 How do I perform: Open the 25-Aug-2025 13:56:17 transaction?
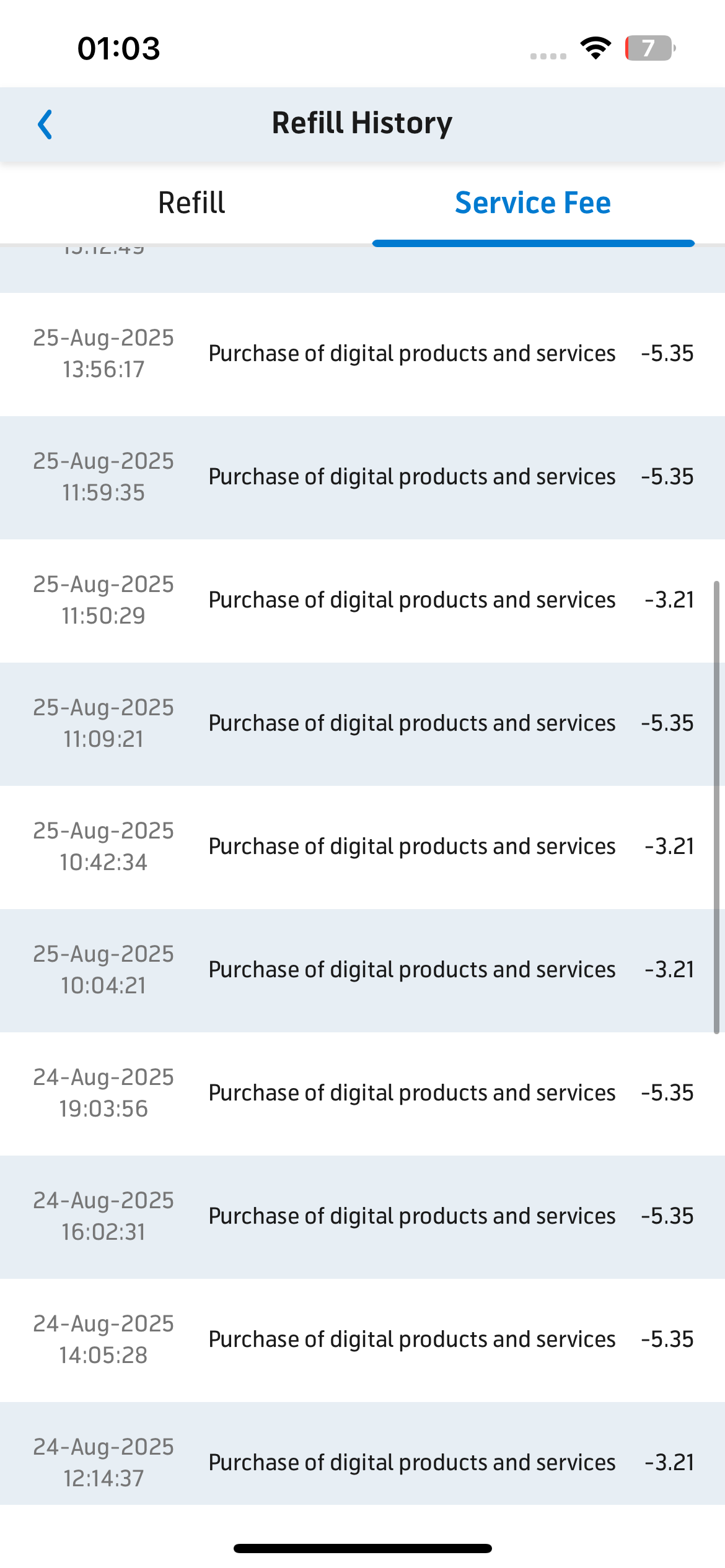pyautogui.click(x=362, y=354)
